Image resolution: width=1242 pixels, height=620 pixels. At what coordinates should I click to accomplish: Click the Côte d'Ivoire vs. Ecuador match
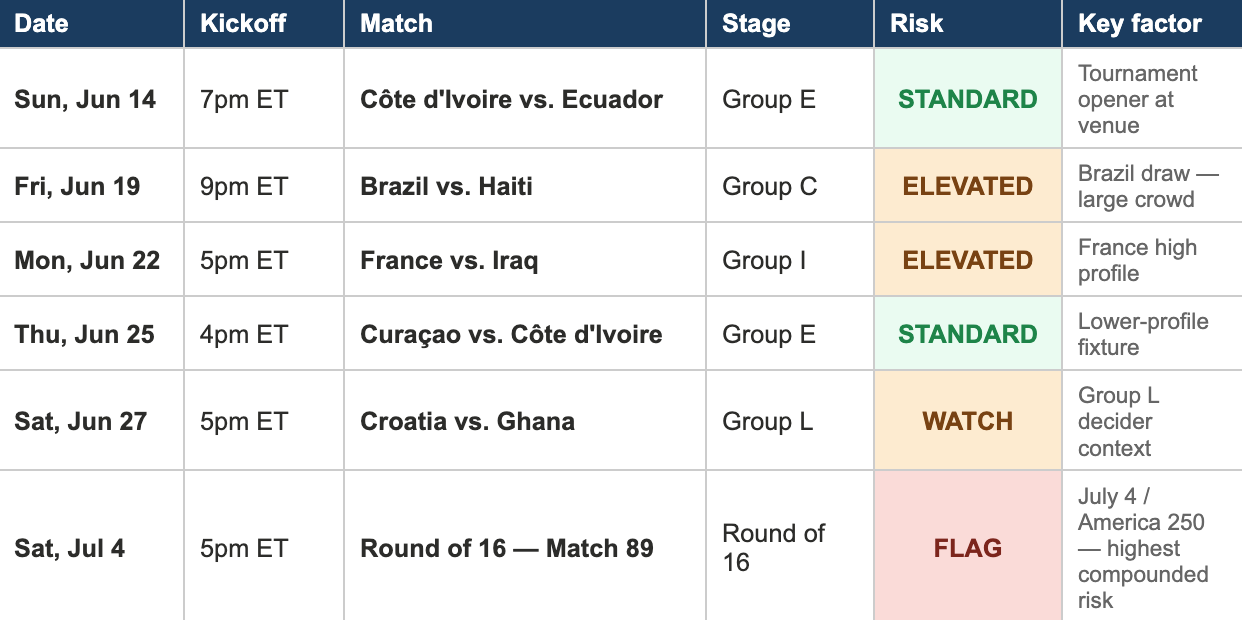pos(511,100)
